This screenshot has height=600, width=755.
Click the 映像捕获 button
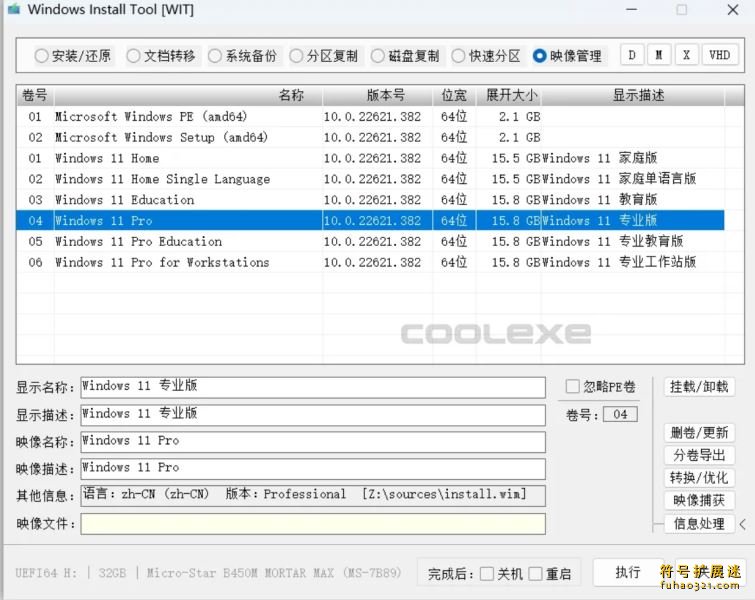pyautogui.click(x=699, y=500)
